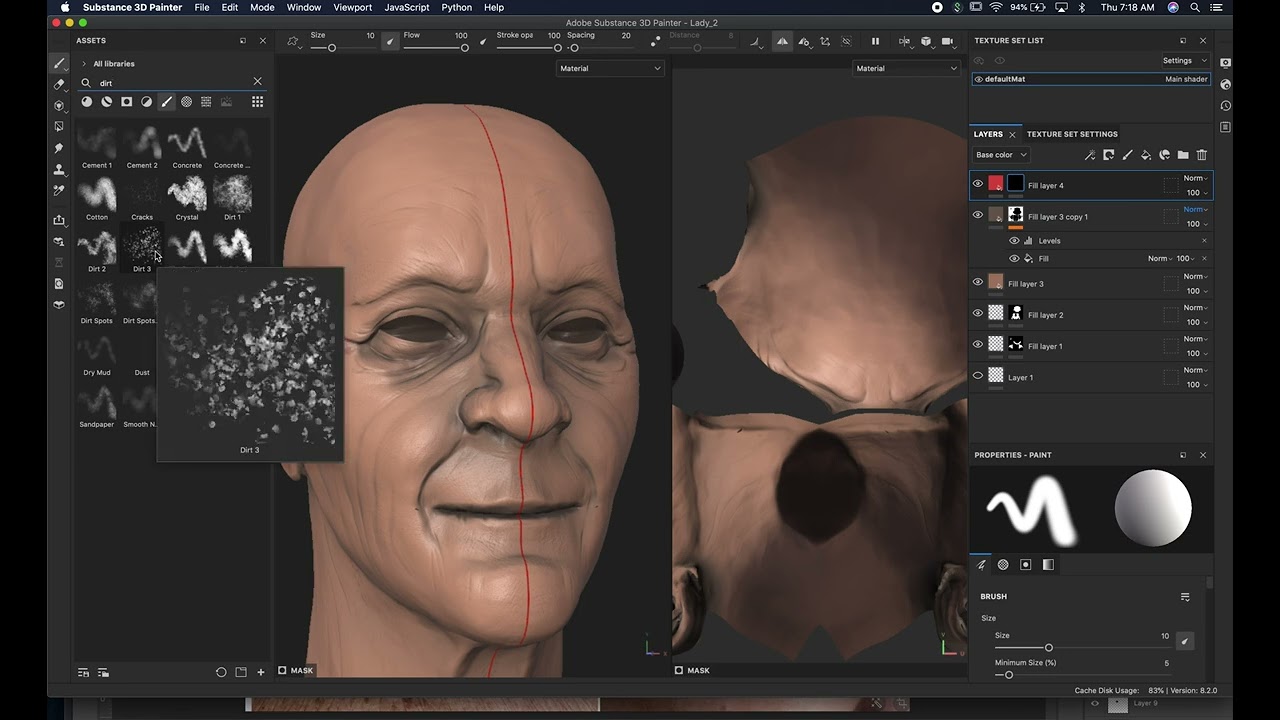Image resolution: width=1280 pixels, height=720 pixels.
Task: Open display settings icon on right sidebar
Action: click(1225, 62)
